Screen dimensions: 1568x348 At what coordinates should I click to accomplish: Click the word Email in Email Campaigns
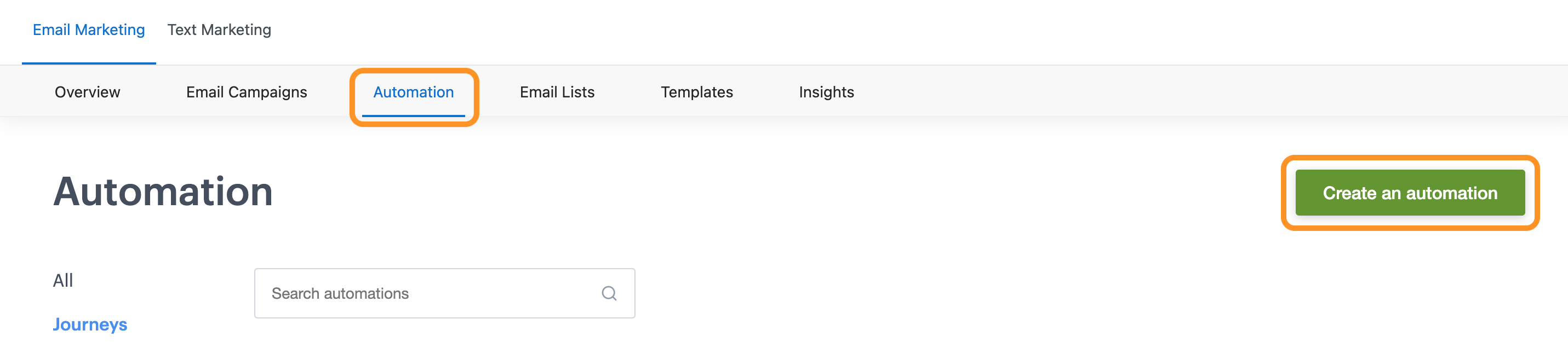pyautogui.click(x=205, y=92)
